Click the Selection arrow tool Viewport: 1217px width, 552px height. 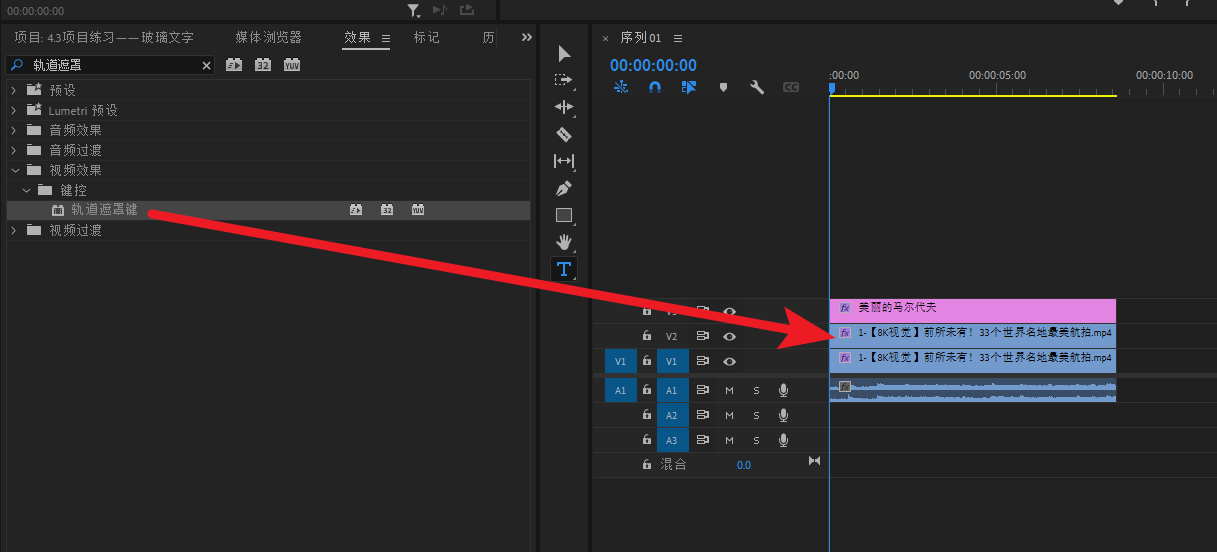pyautogui.click(x=564, y=53)
